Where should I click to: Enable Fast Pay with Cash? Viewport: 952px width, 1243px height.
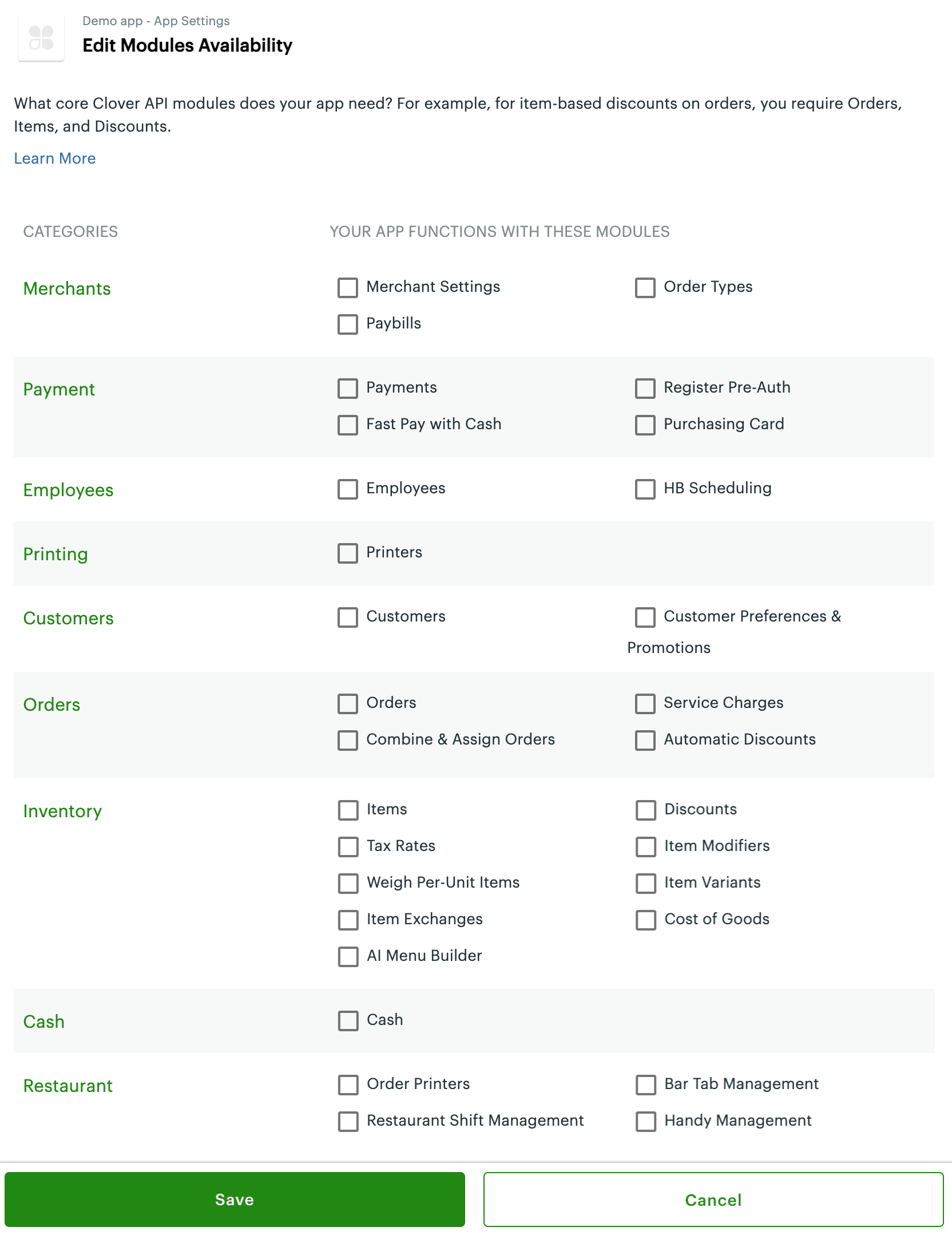[348, 425]
